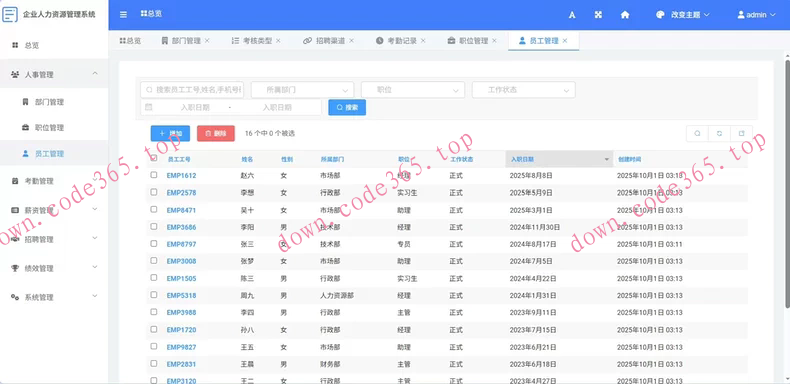Check the row for EMP8797
Image resolution: width=790 pixels, height=384 pixels.
154,243
